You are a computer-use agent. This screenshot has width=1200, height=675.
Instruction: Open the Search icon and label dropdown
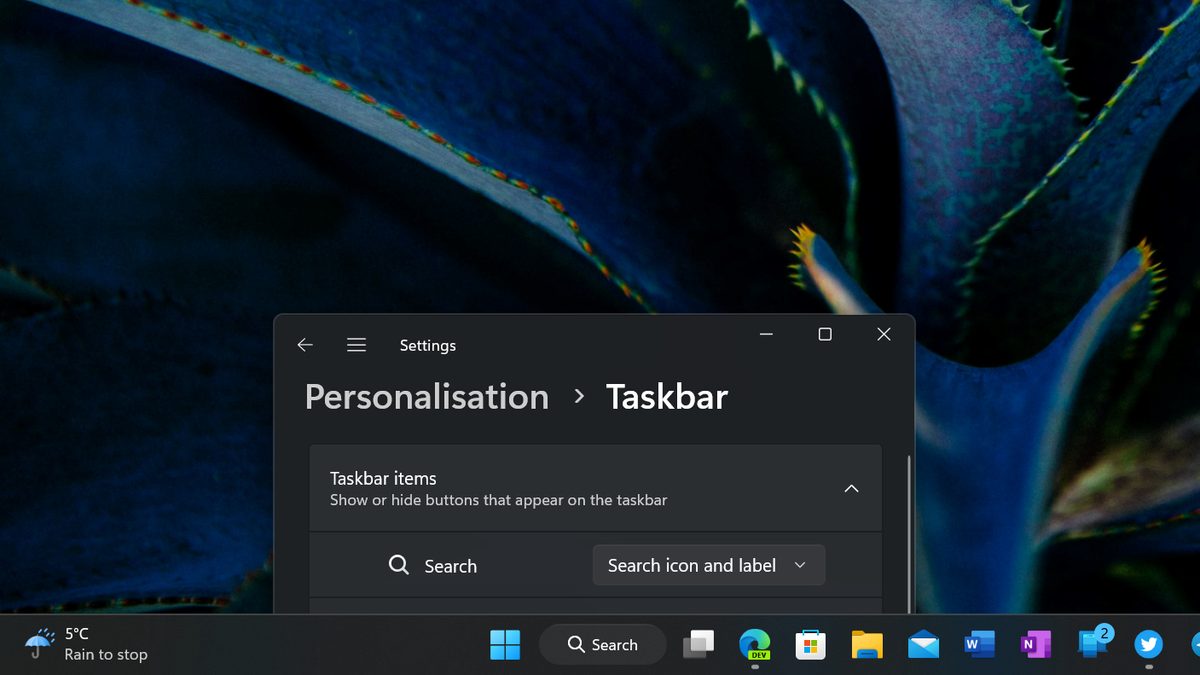pos(708,565)
